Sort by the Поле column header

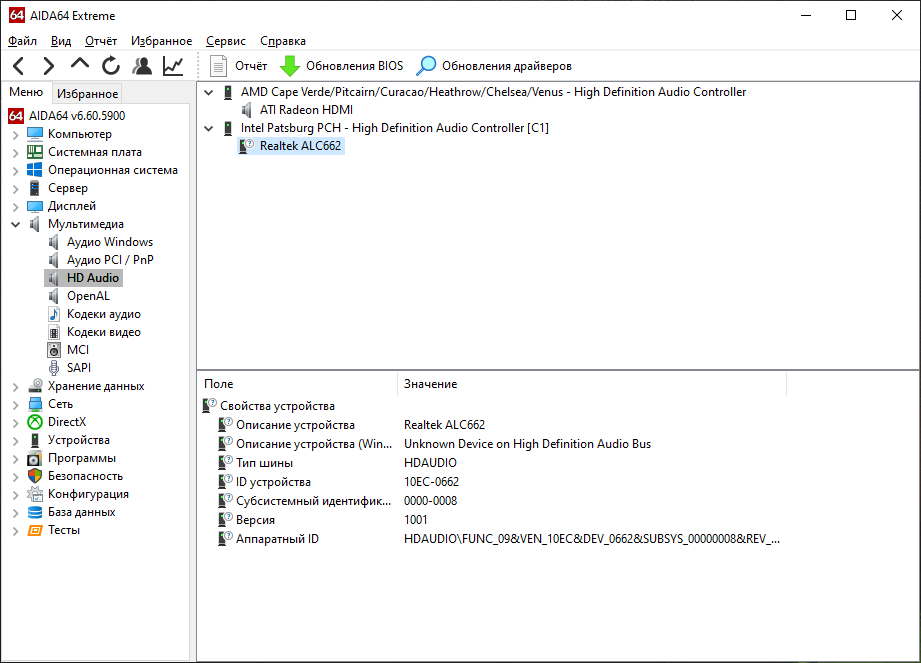pos(298,383)
